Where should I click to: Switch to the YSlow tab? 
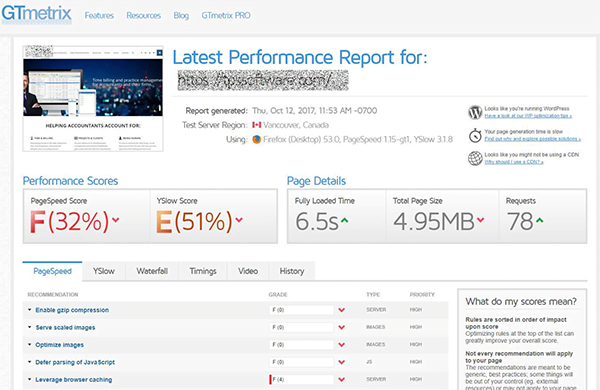104,271
